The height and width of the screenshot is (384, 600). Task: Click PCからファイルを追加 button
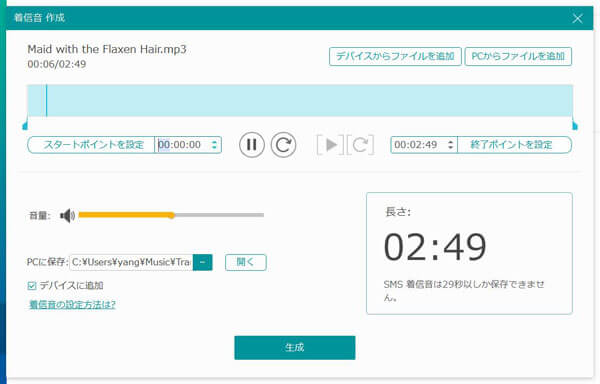(x=518, y=57)
